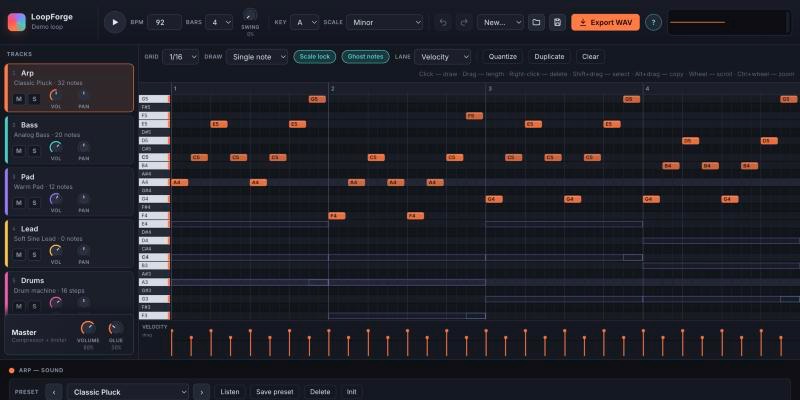This screenshot has width=800, height=400.
Task: Adjust Lead track volume knob
Action: (x=56, y=251)
